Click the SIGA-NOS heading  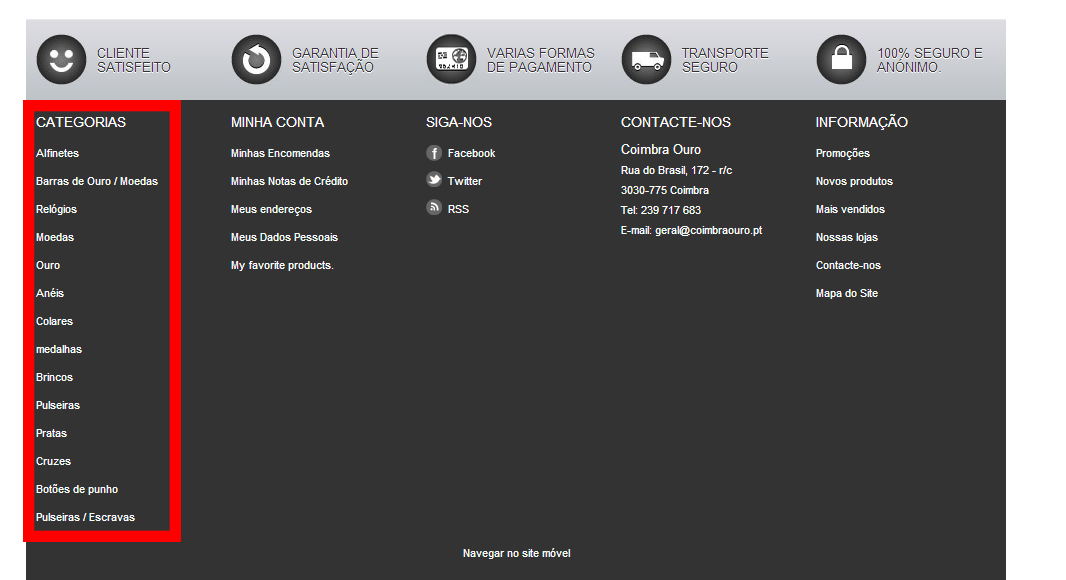point(459,122)
